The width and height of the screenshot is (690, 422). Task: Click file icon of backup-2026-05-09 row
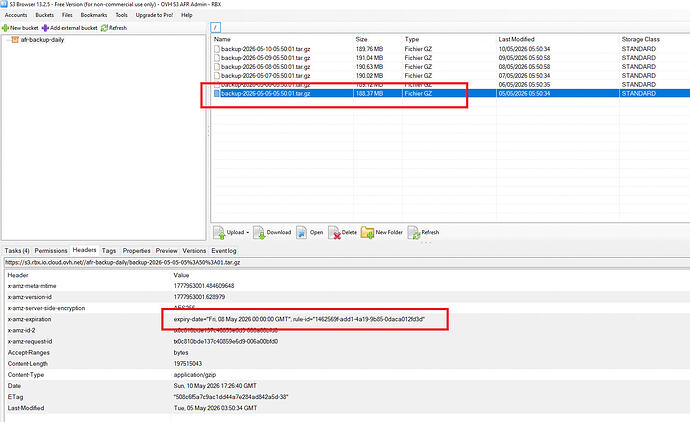[x=217, y=58]
